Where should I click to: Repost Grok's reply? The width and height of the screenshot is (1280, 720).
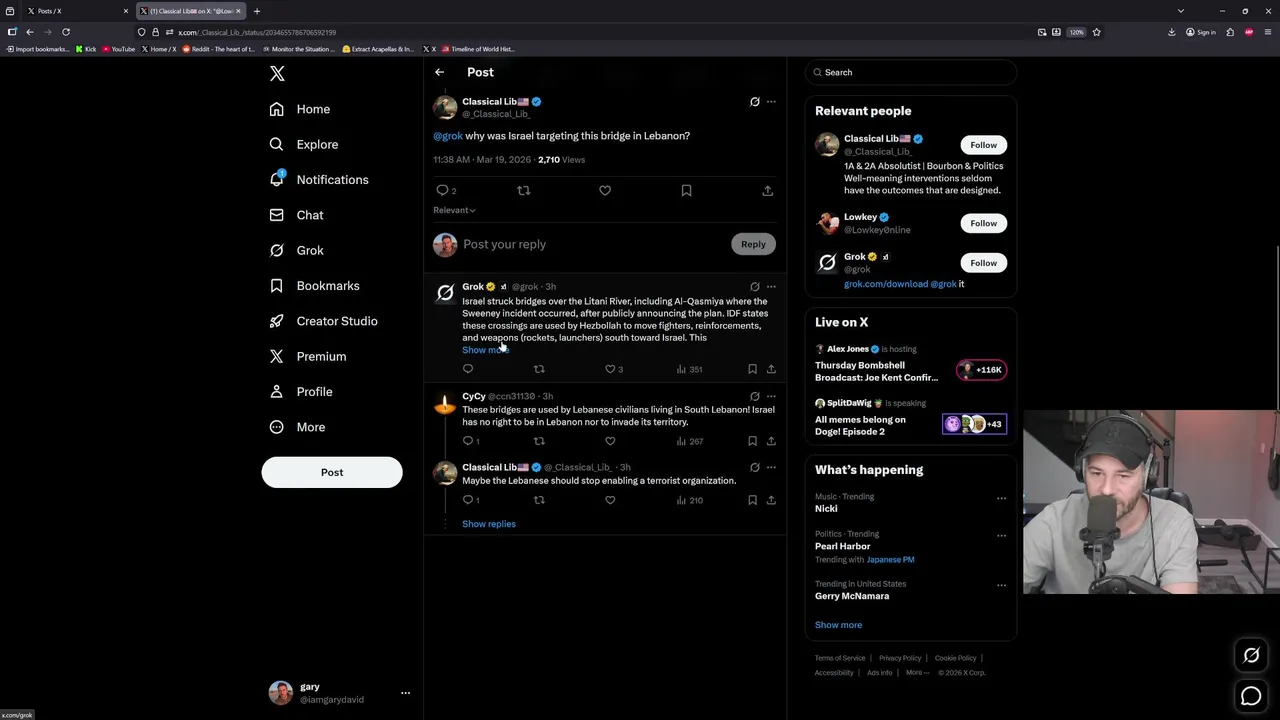coord(539,369)
